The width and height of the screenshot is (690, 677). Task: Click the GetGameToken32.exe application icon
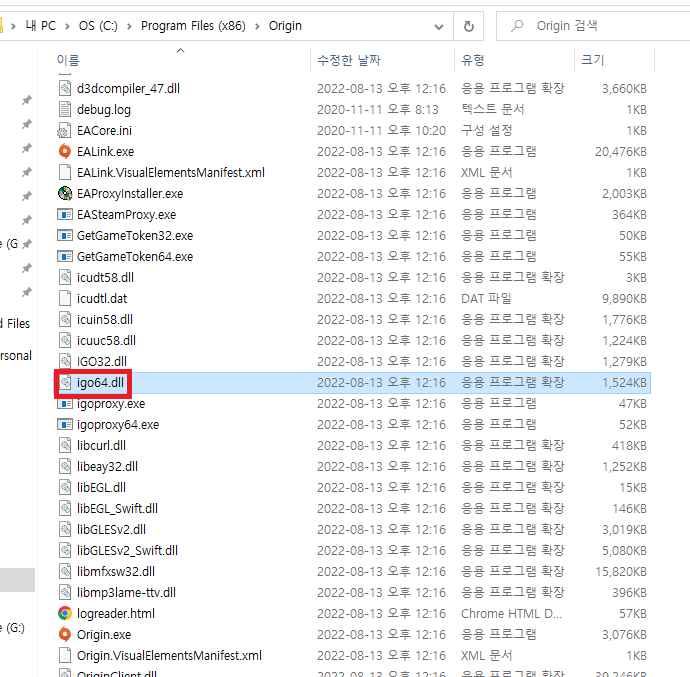(x=65, y=235)
